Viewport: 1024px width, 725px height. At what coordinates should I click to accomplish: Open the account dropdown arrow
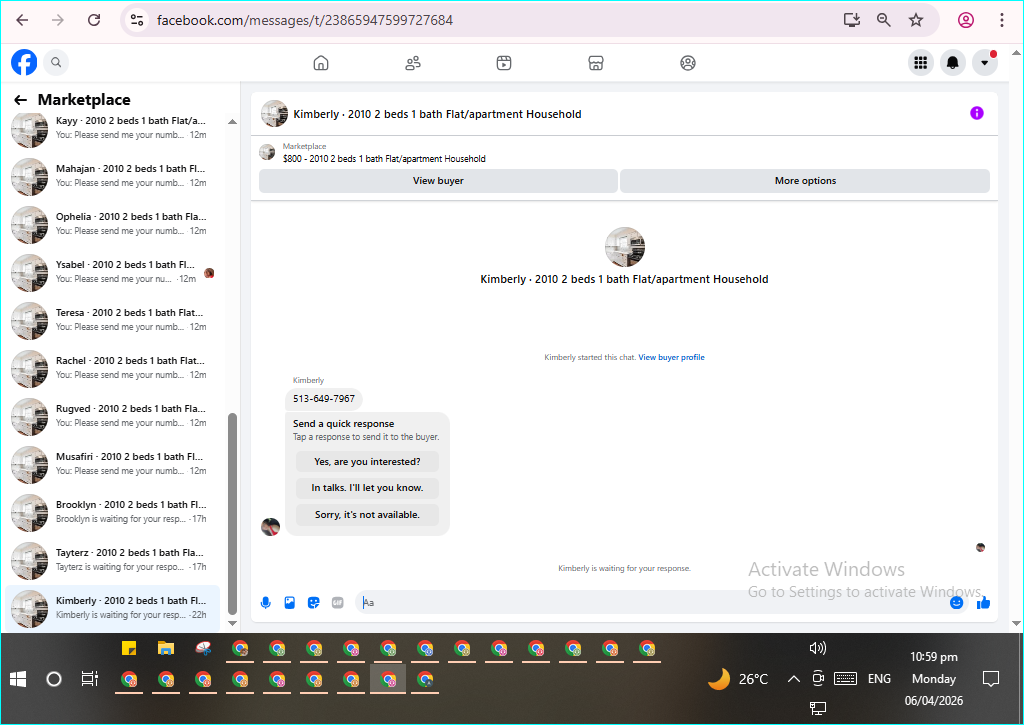click(x=985, y=63)
